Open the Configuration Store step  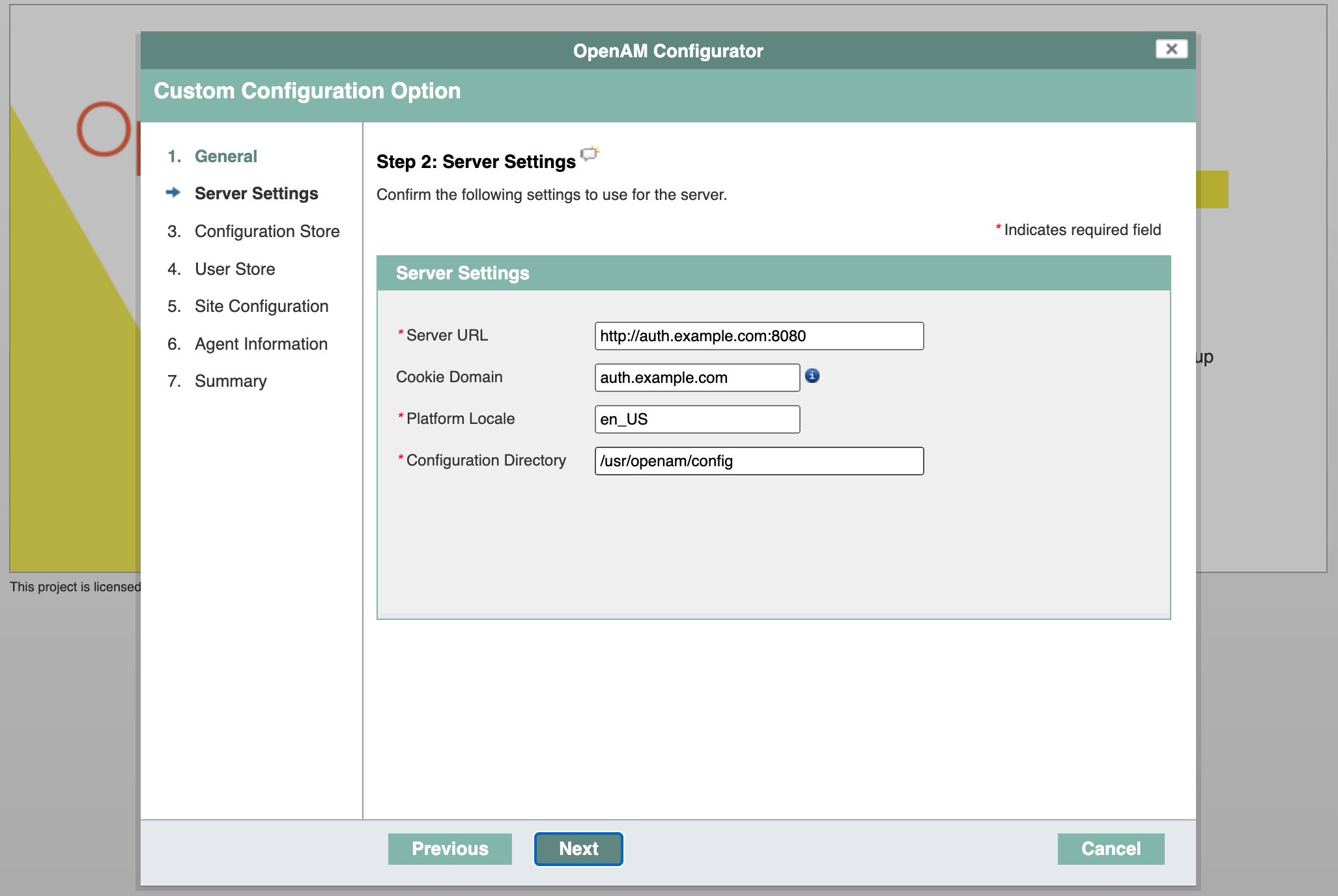(x=267, y=231)
